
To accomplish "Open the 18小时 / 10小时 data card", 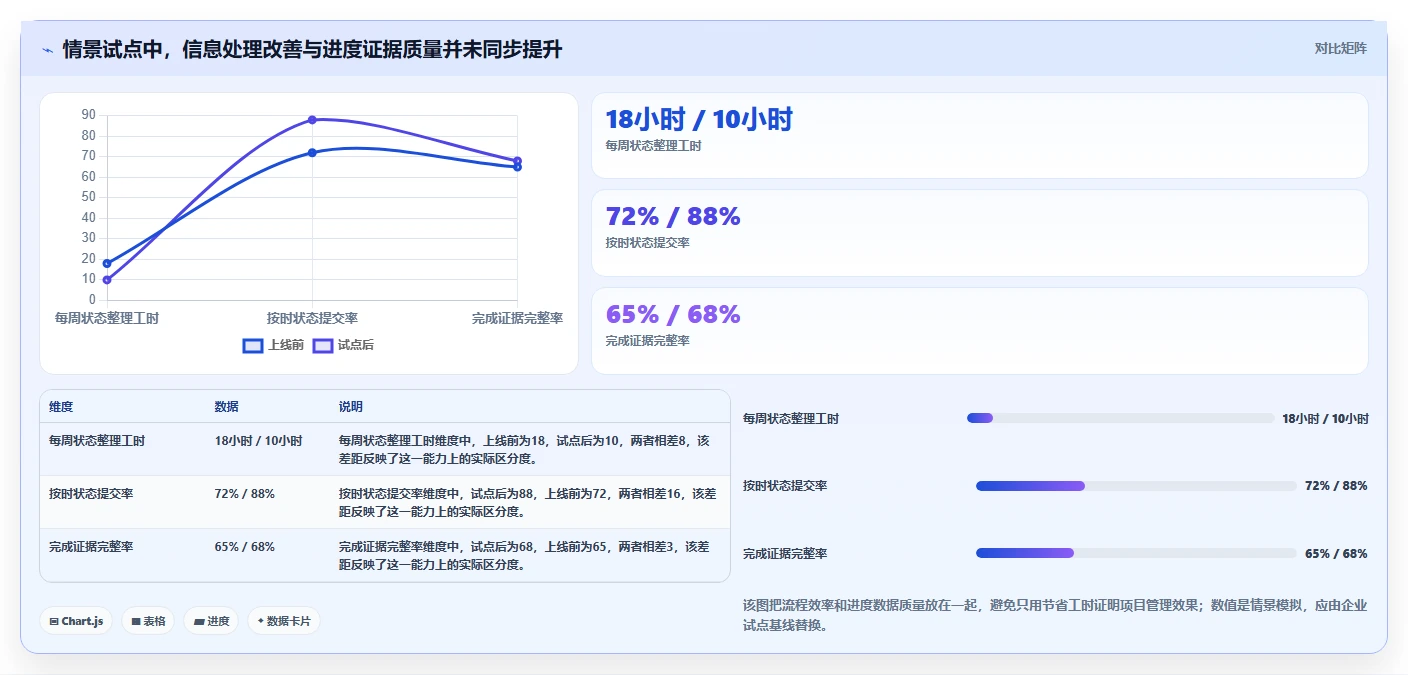I will (x=979, y=135).
